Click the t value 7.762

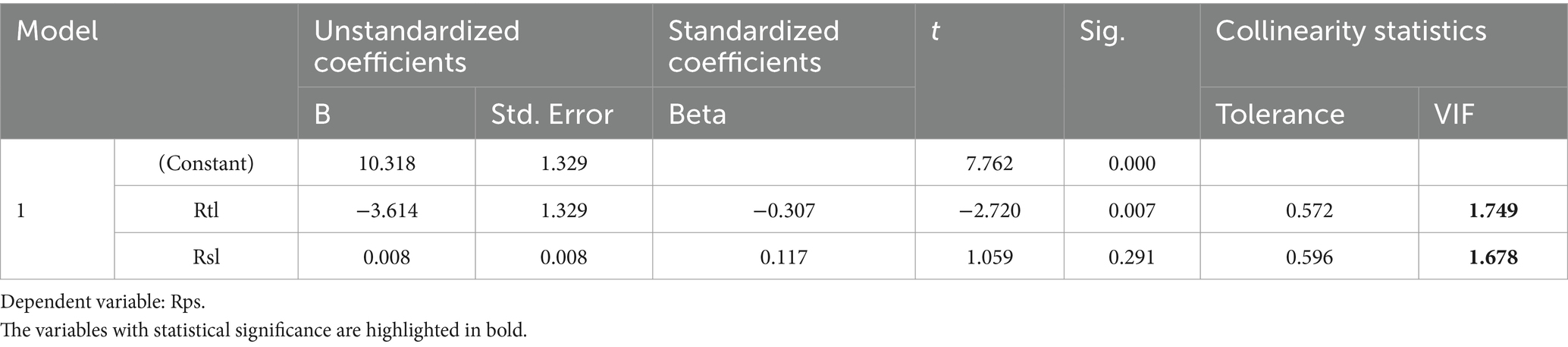(x=989, y=163)
